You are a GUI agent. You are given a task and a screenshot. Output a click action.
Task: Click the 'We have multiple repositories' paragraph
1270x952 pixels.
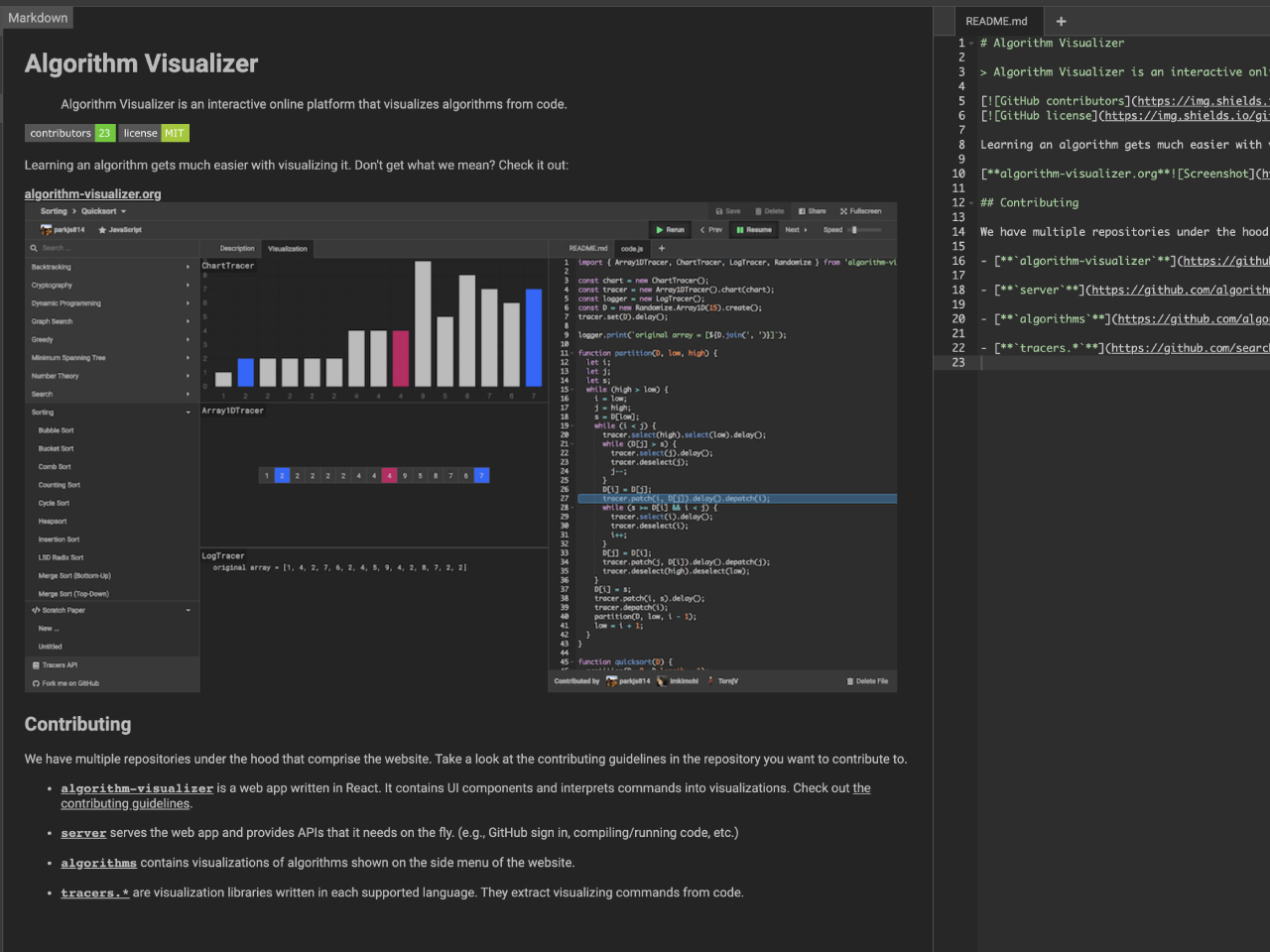(465, 760)
